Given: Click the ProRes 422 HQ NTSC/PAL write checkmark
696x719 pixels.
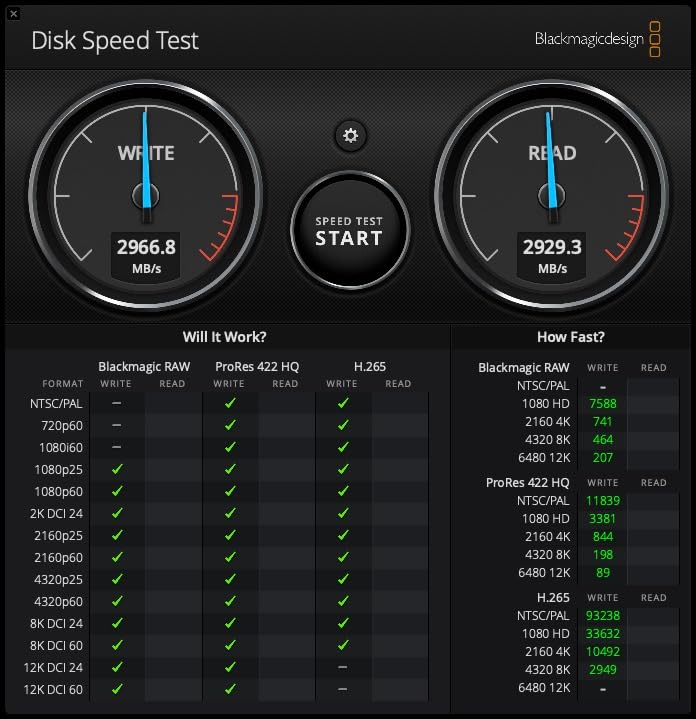Looking at the screenshot, I should pos(230,403).
